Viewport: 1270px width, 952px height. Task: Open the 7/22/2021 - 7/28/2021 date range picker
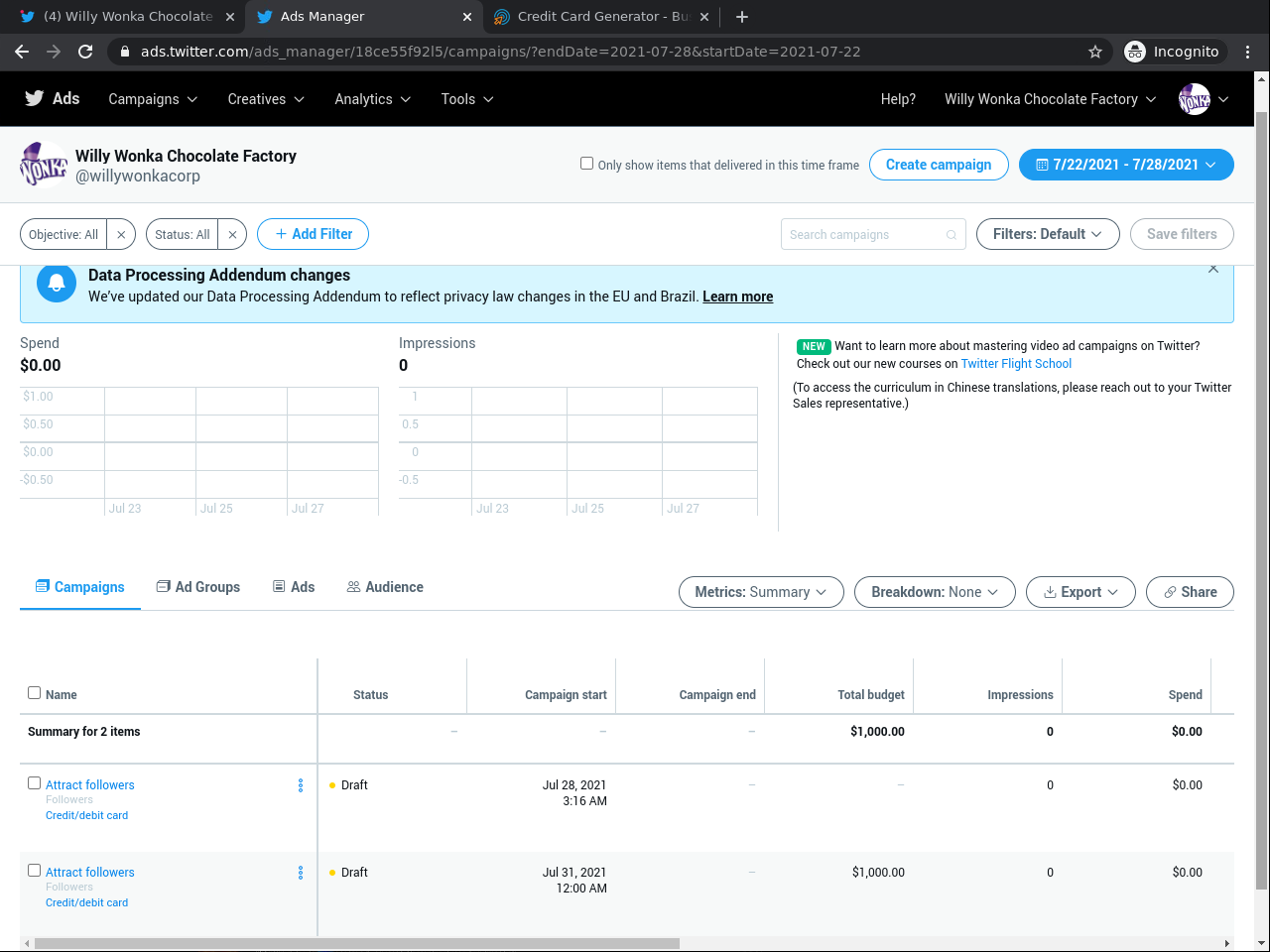click(1126, 165)
